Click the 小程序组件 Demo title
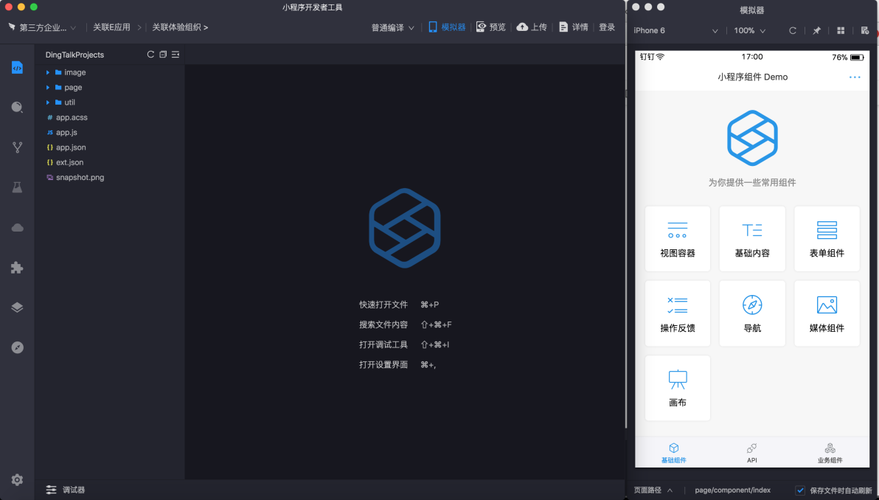The width and height of the screenshot is (879, 500). [752, 77]
